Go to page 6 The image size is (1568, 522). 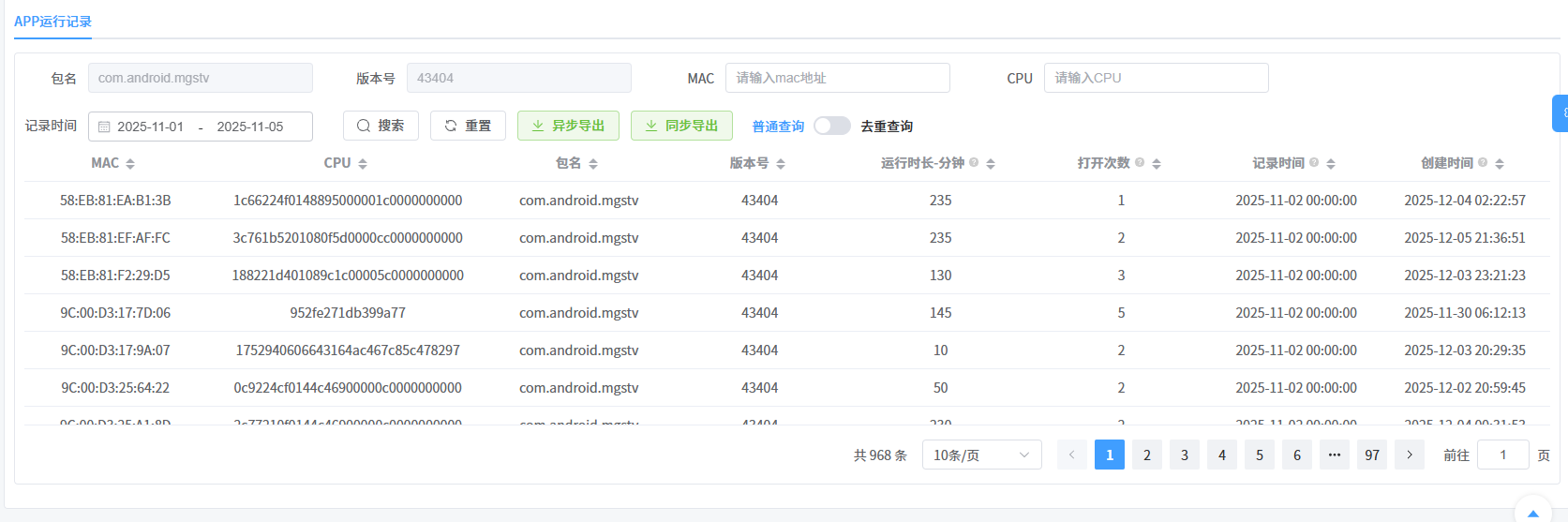(1297, 455)
